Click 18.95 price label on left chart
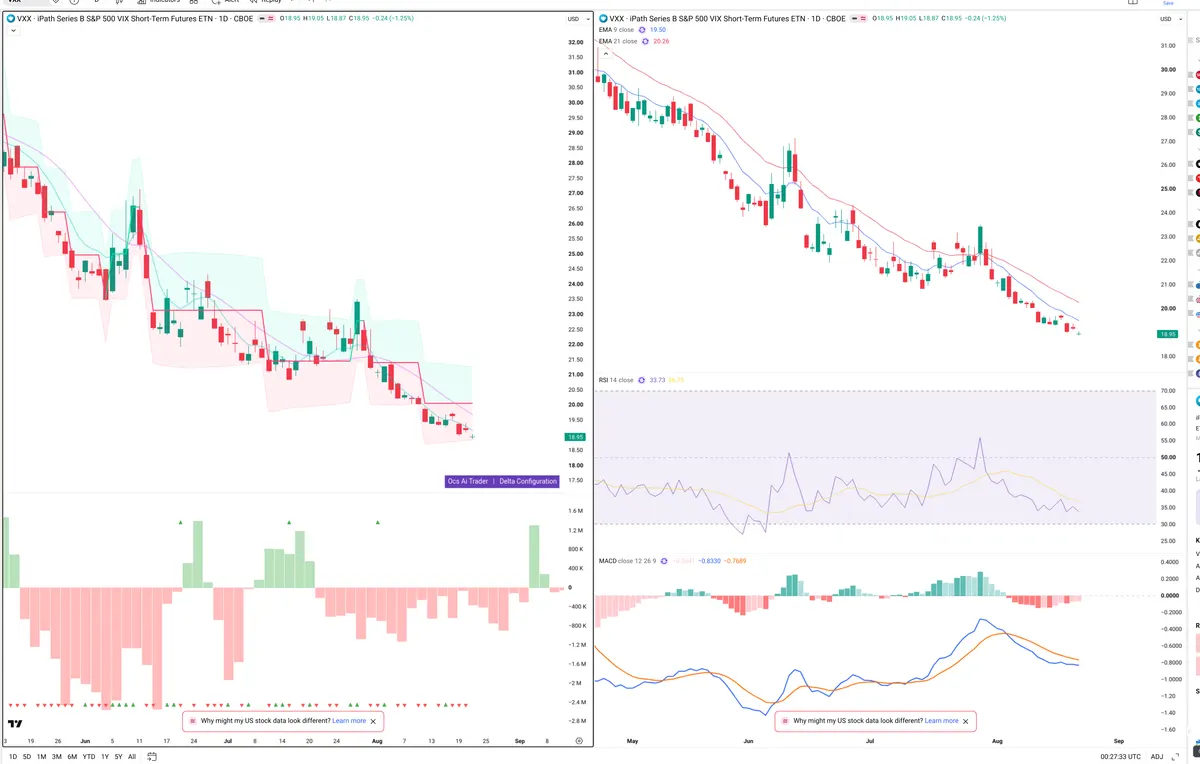 (576, 437)
